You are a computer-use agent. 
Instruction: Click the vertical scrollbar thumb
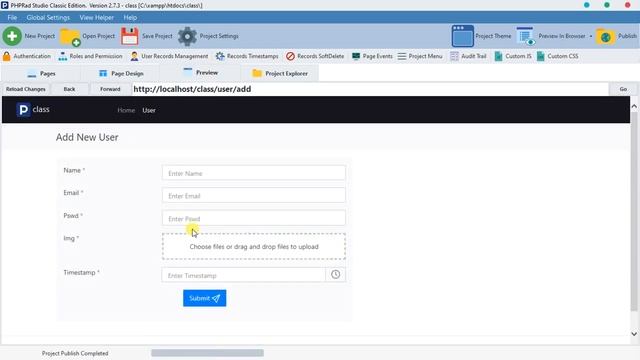pyautogui.click(x=634, y=211)
